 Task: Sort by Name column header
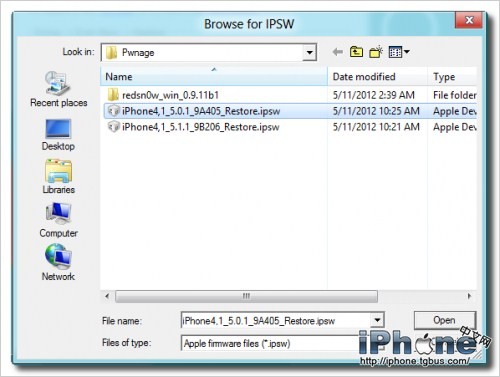pos(214,77)
